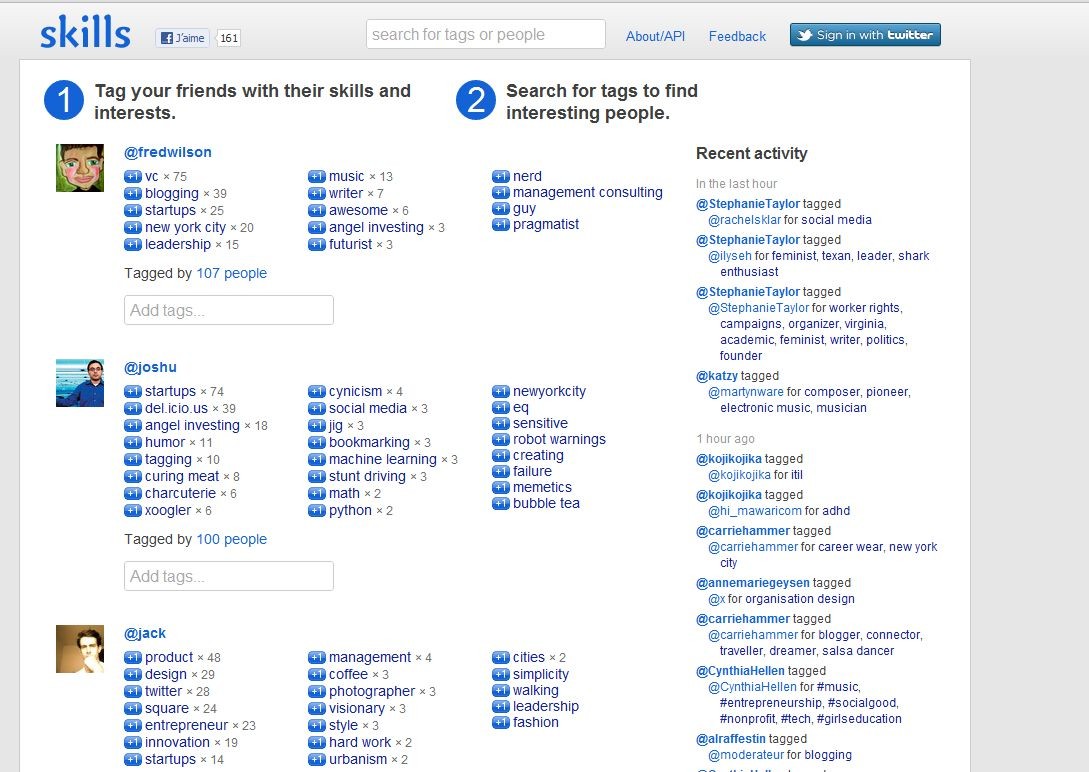Upvote the xoogler tag with +1

click(x=133, y=510)
